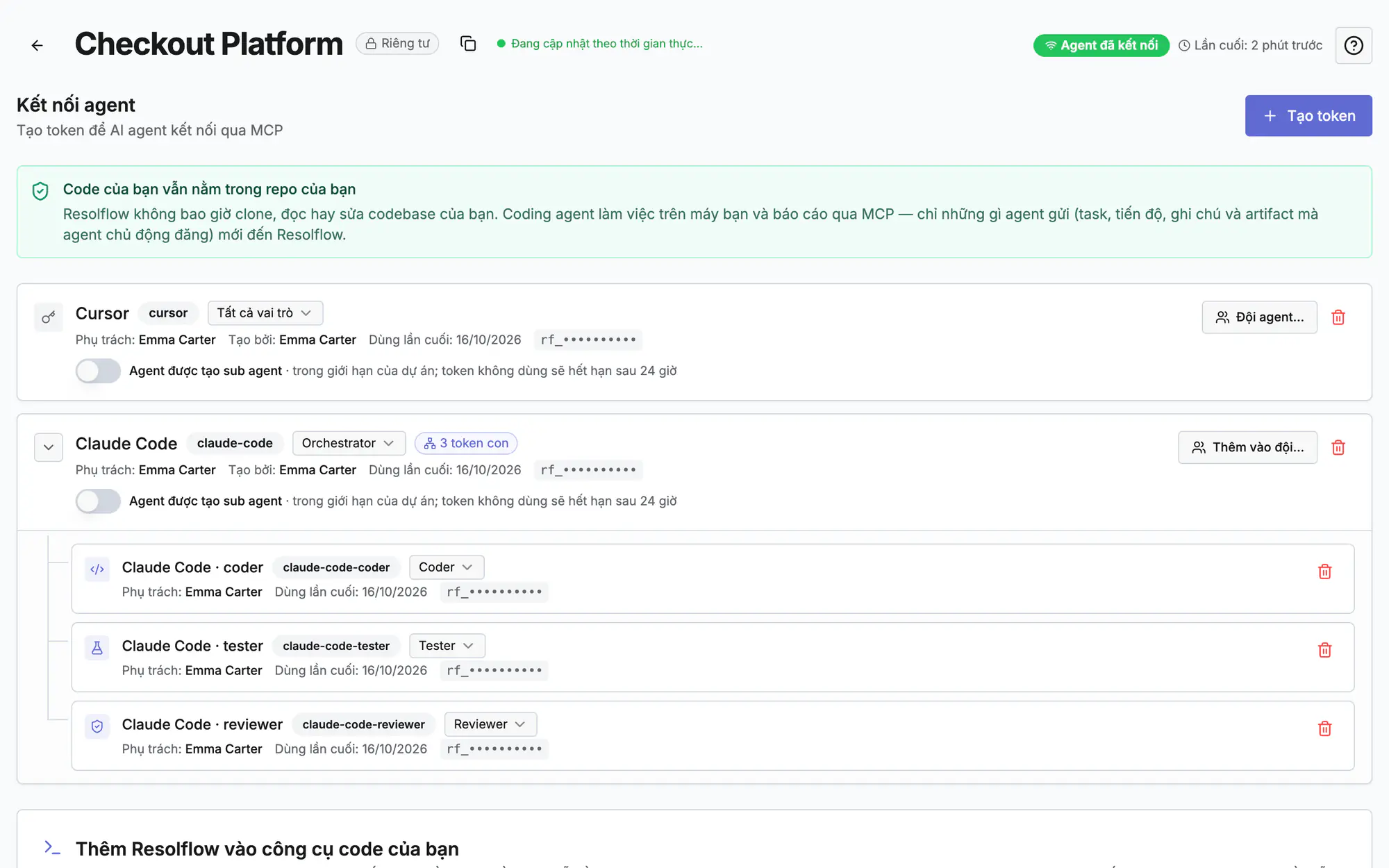
Task: Delete the Claude Code orchestrator token
Action: pos(1338,447)
